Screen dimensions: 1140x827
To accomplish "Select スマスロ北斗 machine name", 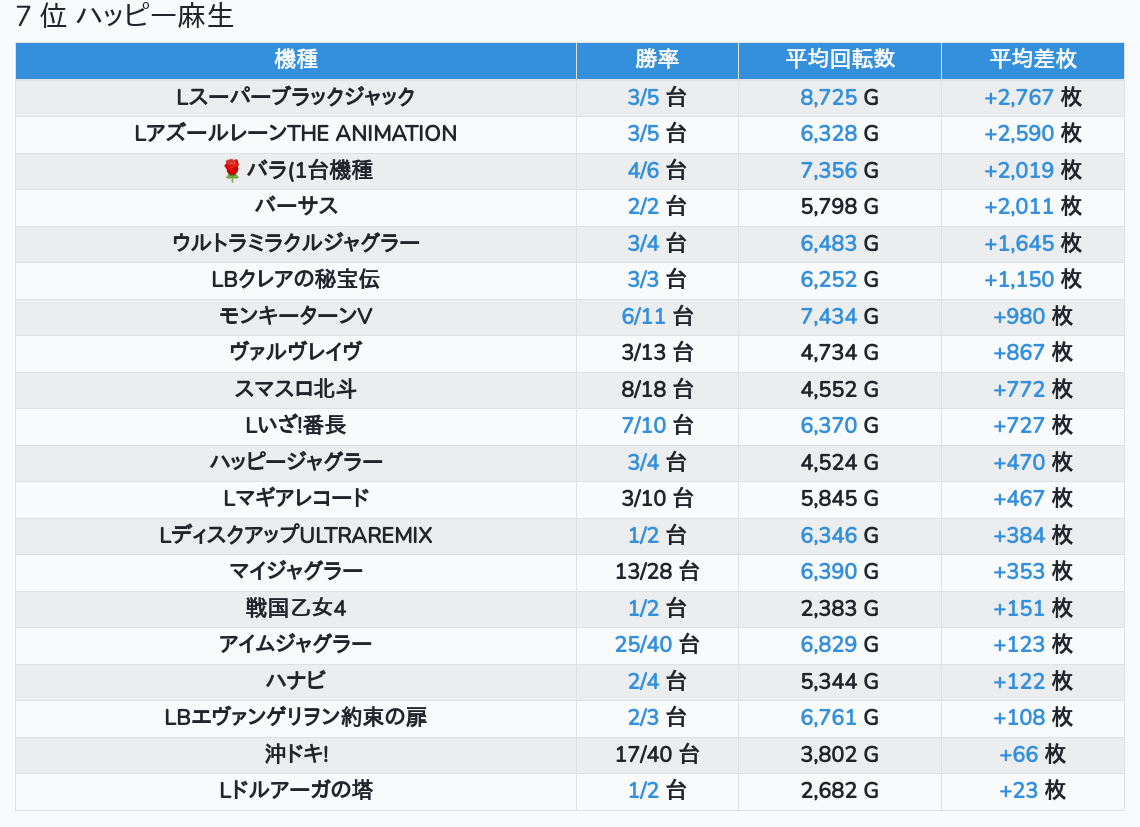I will click(x=296, y=389).
